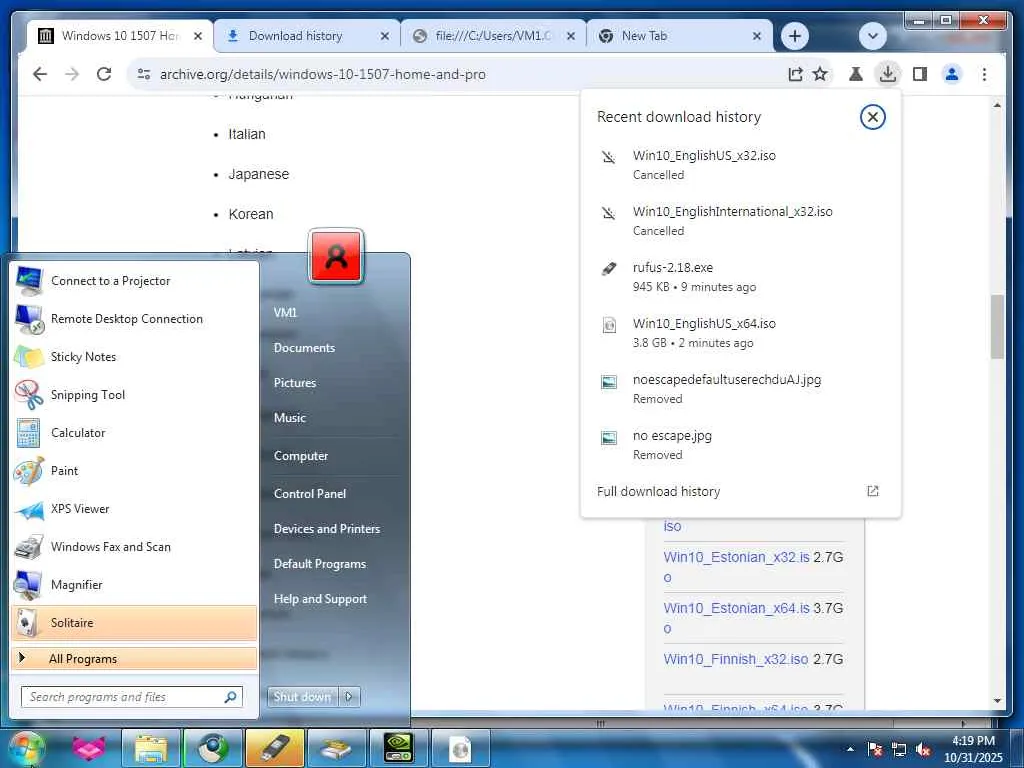Open shut down options arrow
The height and width of the screenshot is (768, 1024).
349,697
